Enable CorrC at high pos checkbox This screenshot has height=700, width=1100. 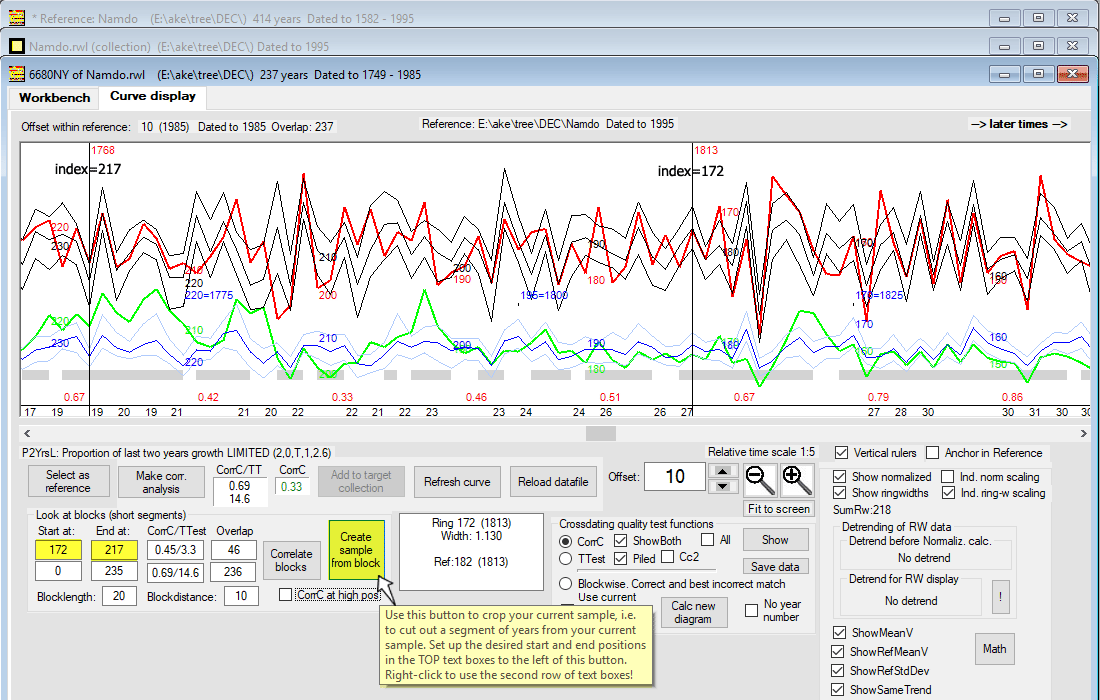[x=286, y=595]
